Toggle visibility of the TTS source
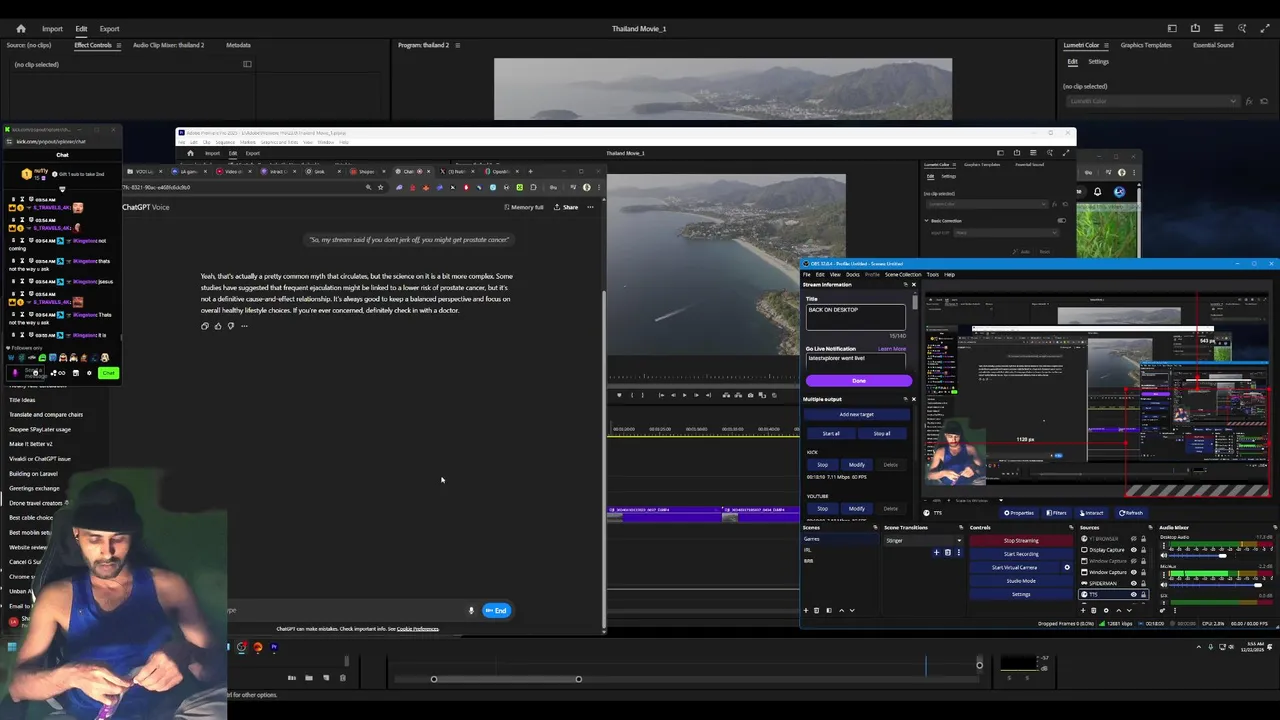Screen dimensions: 1280x720 [1134, 594]
